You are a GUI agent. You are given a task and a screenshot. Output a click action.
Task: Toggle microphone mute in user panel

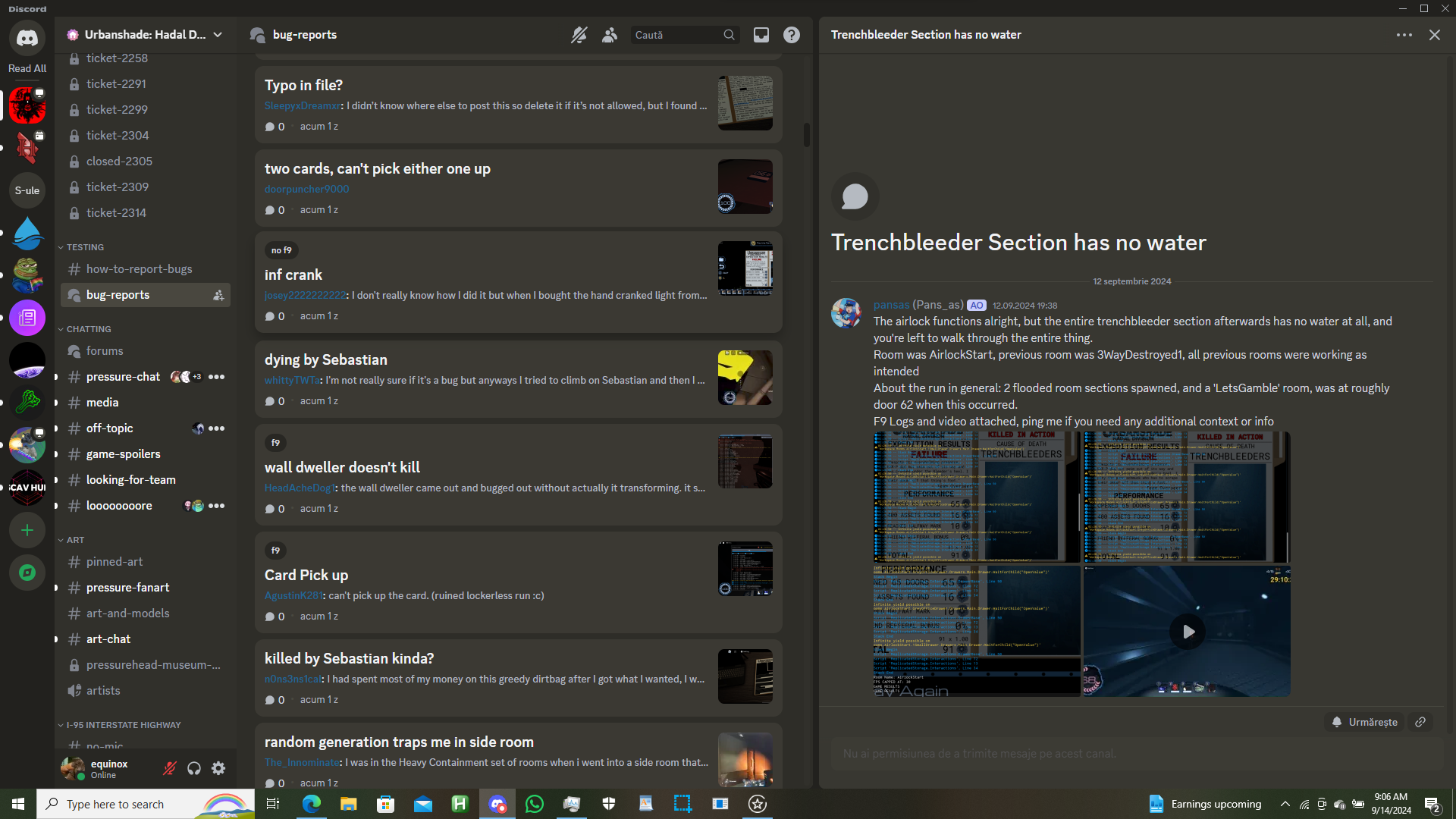point(170,768)
